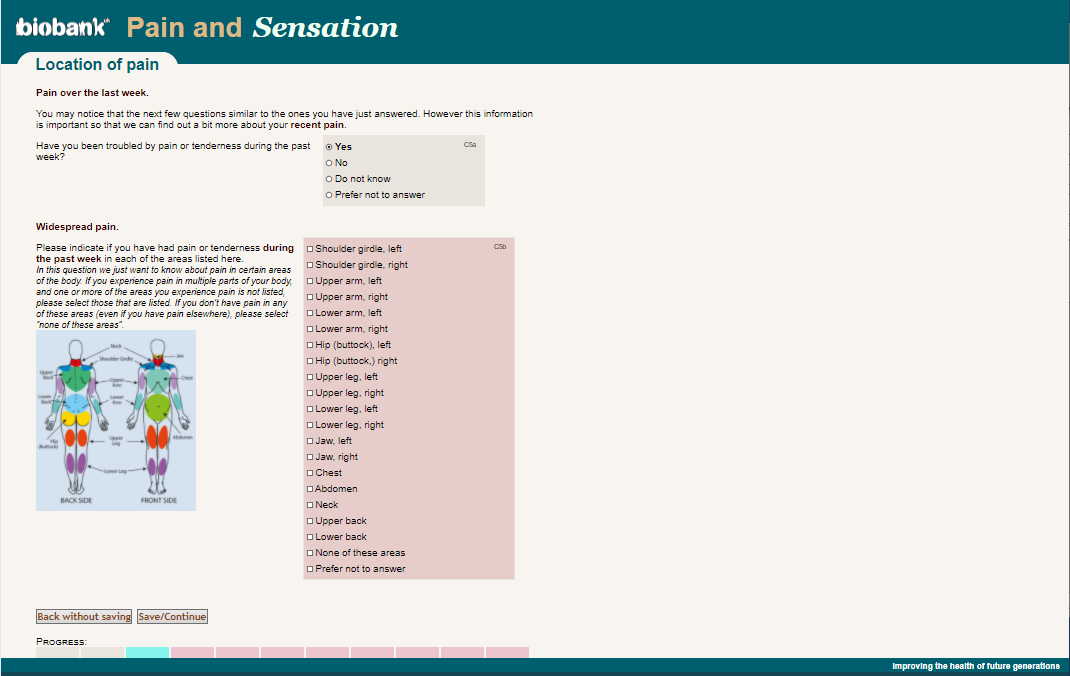The height and width of the screenshot is (676, 1070).
Task: Click the cyan progress bar segment
Action: click(147, 652)
